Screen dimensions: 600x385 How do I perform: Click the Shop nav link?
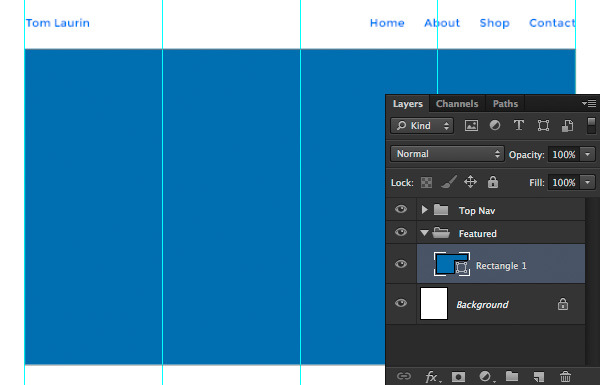pos(494,23)
